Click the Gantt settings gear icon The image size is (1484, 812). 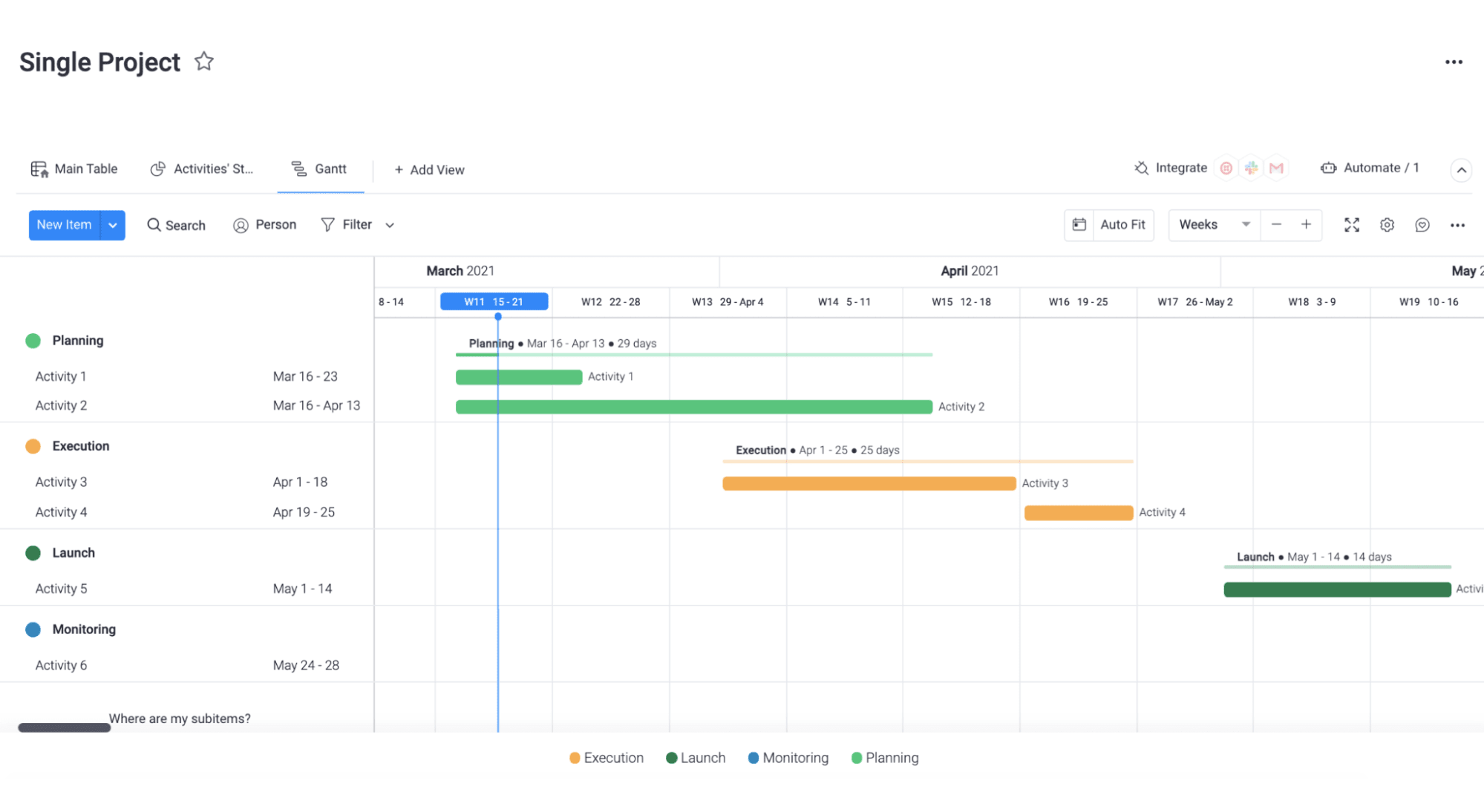1387,224
